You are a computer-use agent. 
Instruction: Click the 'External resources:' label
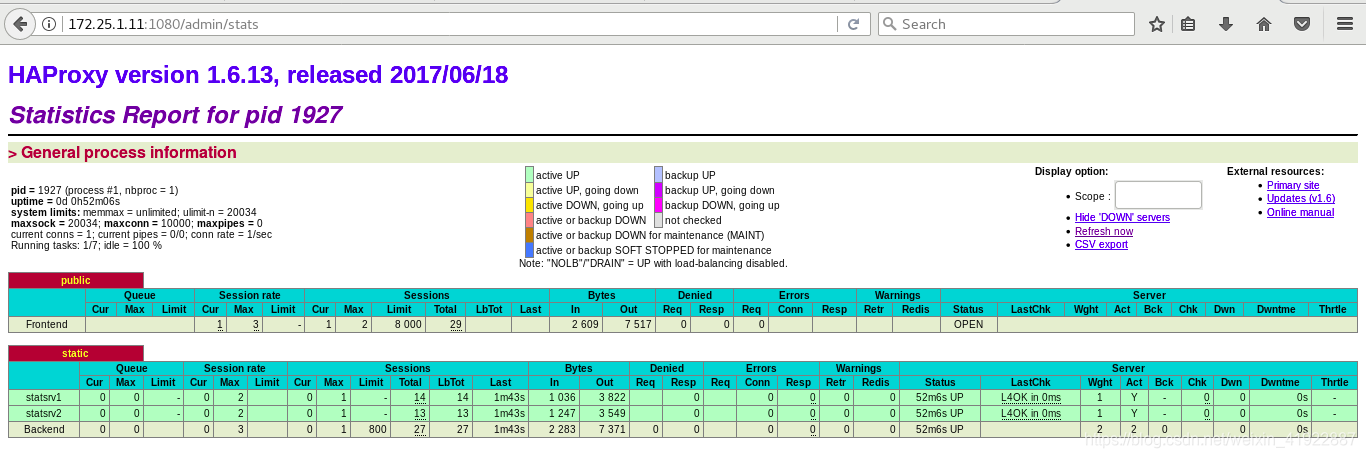tap(1275, 171)
